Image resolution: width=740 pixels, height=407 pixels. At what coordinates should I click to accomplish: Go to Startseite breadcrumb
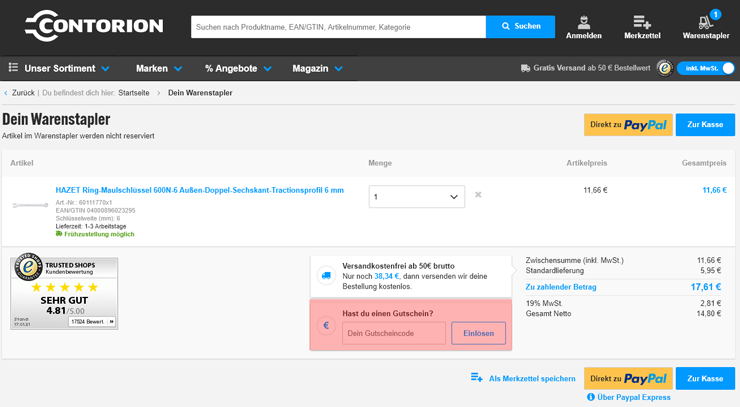(x=134, y=93)
